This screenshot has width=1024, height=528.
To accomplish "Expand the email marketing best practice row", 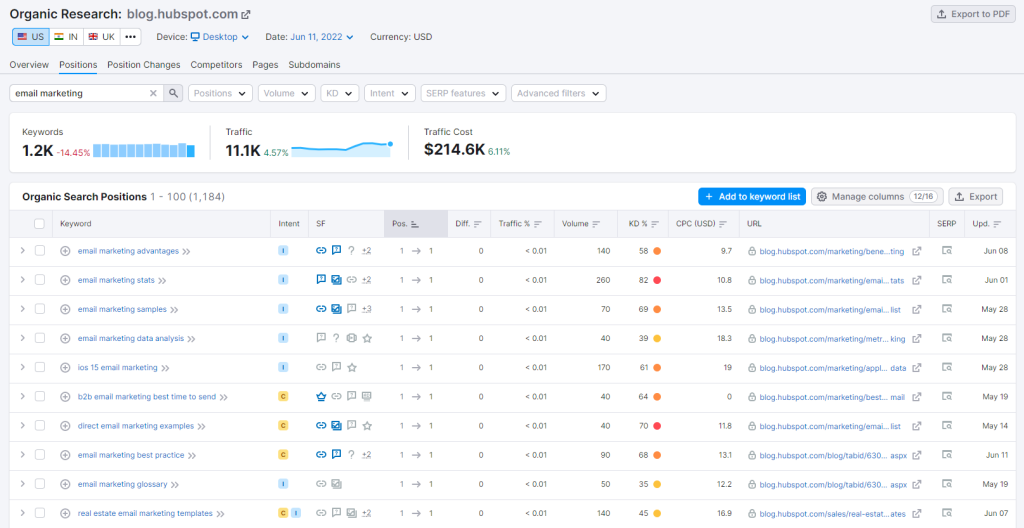I will click(22, 455).
